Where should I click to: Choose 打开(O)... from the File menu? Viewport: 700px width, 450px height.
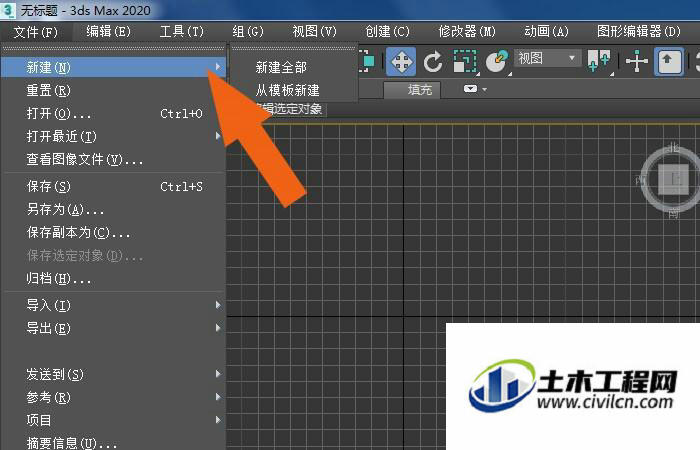pyautogui.click(x=113, y=113)
